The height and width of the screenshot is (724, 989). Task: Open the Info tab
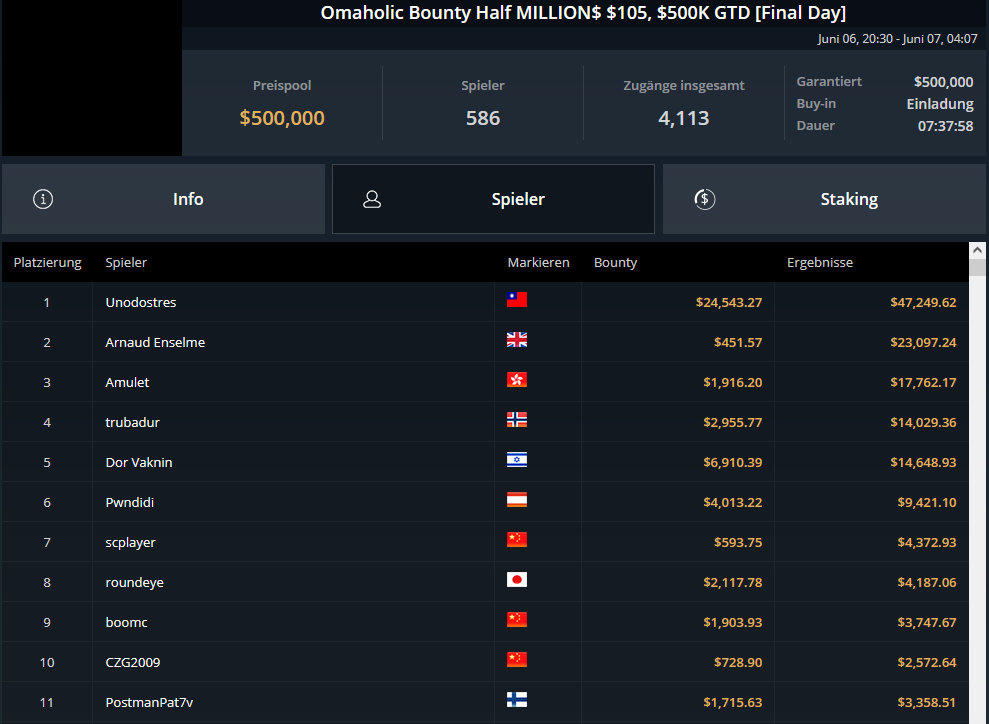coord(163,199)
